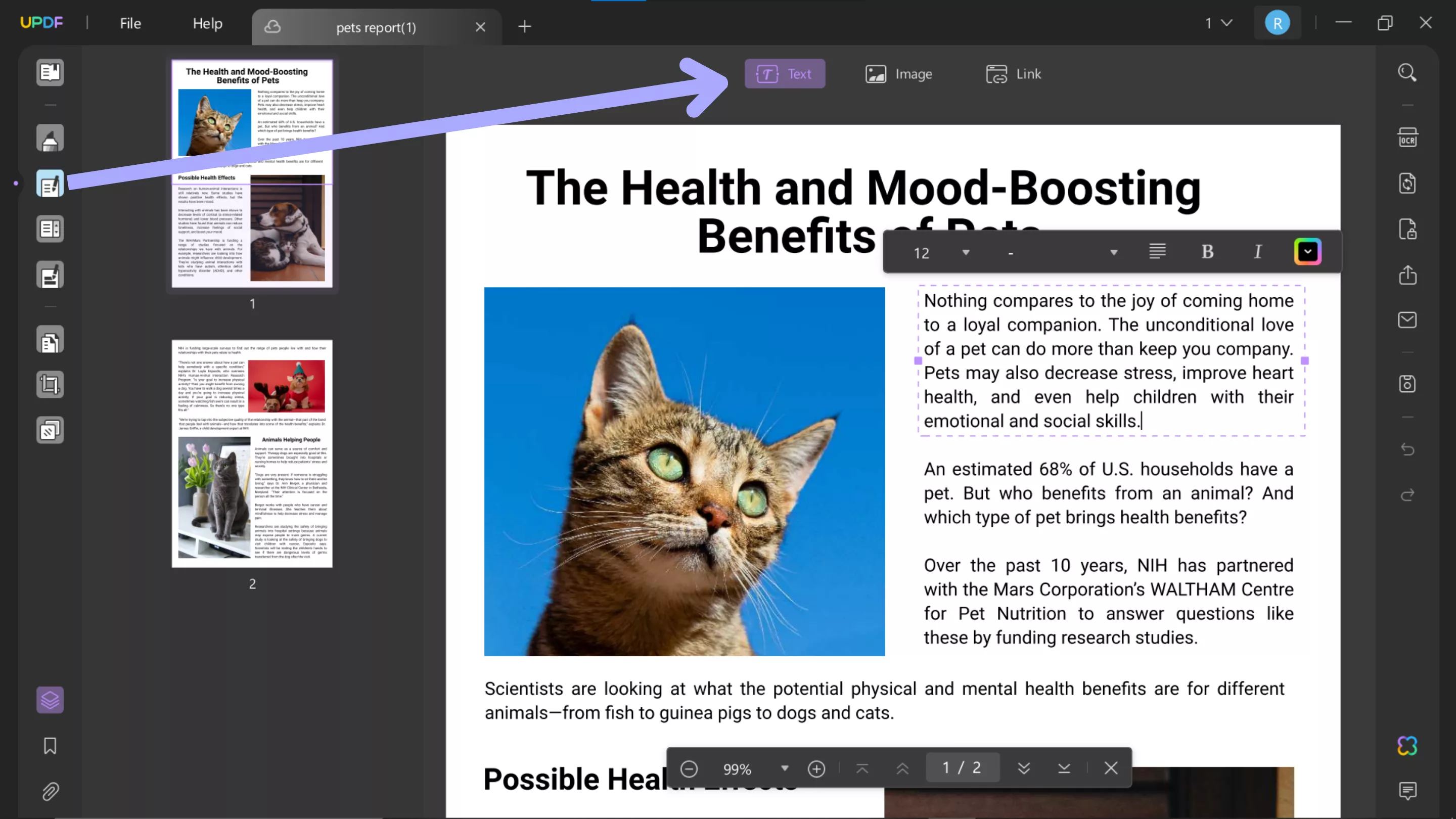
Task: Open the font family dropdown
Action: pyautogui.click(x=1113, y=253)
